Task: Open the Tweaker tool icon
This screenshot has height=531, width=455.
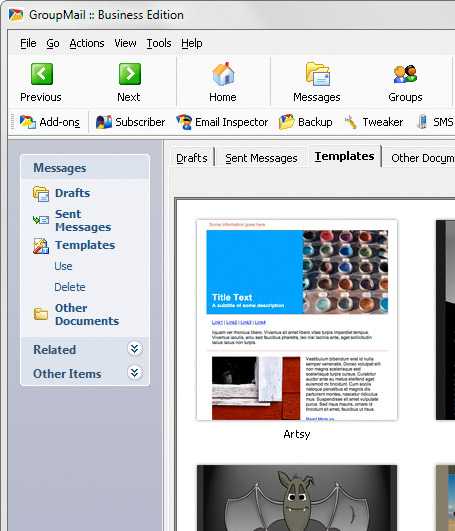Action: [351, 122]
